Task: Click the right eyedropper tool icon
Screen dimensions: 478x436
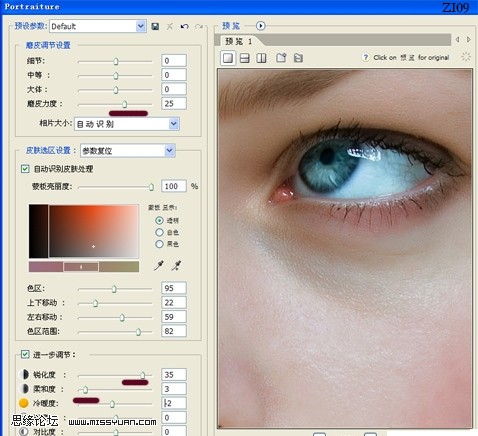Action: coord(176,266)
